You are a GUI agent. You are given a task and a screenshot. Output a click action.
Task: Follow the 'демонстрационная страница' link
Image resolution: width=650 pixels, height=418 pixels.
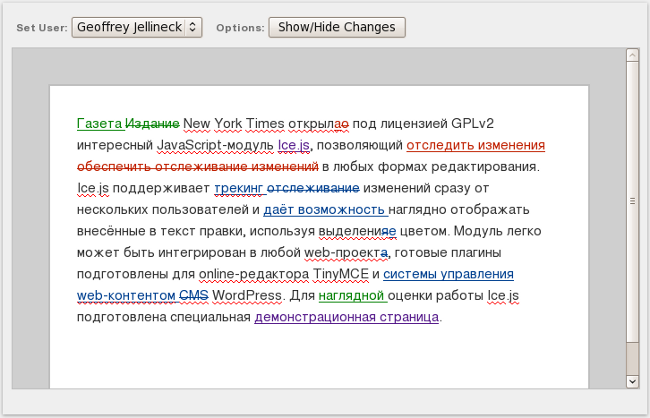point(347,318)
